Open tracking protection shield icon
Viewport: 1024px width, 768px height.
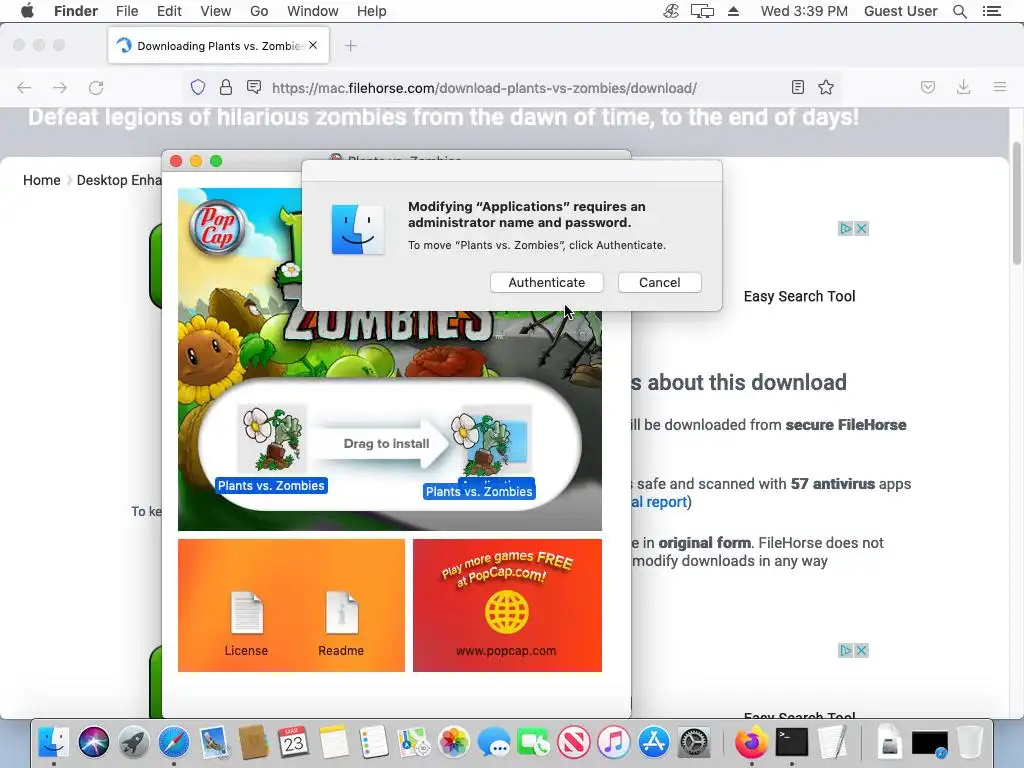(198, 88)
